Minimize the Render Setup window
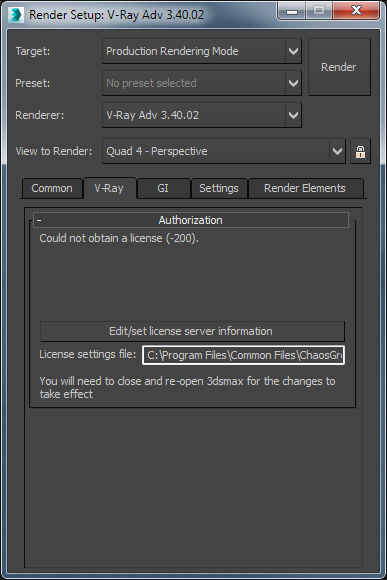The width and height of the screenshot is (387, 580). pyautogui.click(x=292, y=11)
